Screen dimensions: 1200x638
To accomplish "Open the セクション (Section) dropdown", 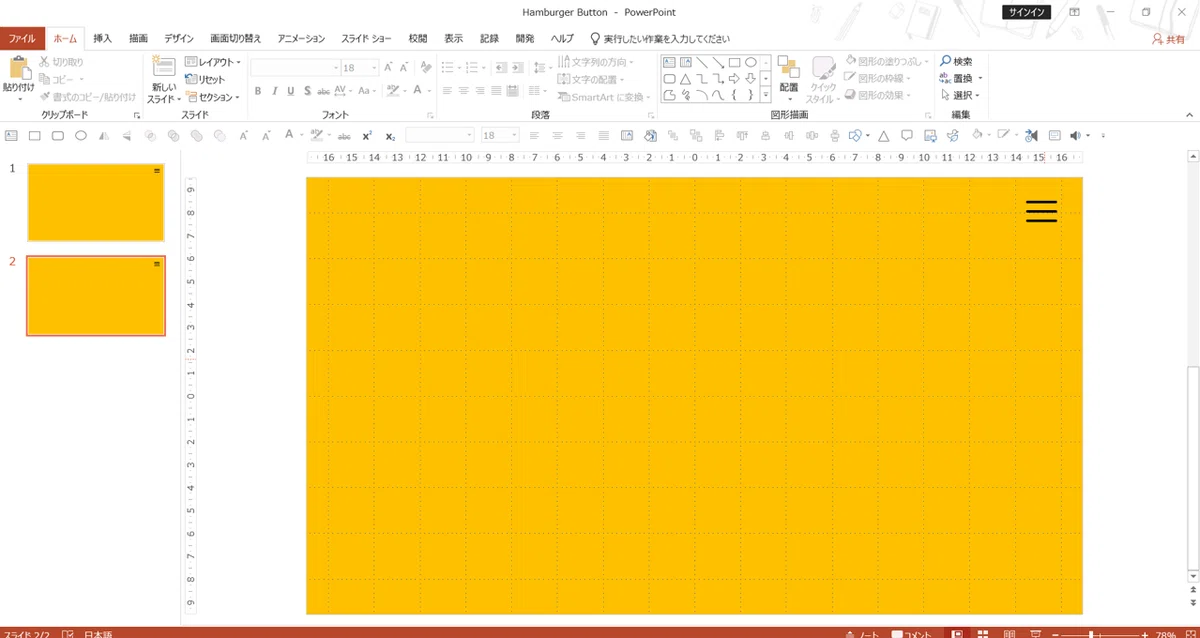I will (213, 97).
